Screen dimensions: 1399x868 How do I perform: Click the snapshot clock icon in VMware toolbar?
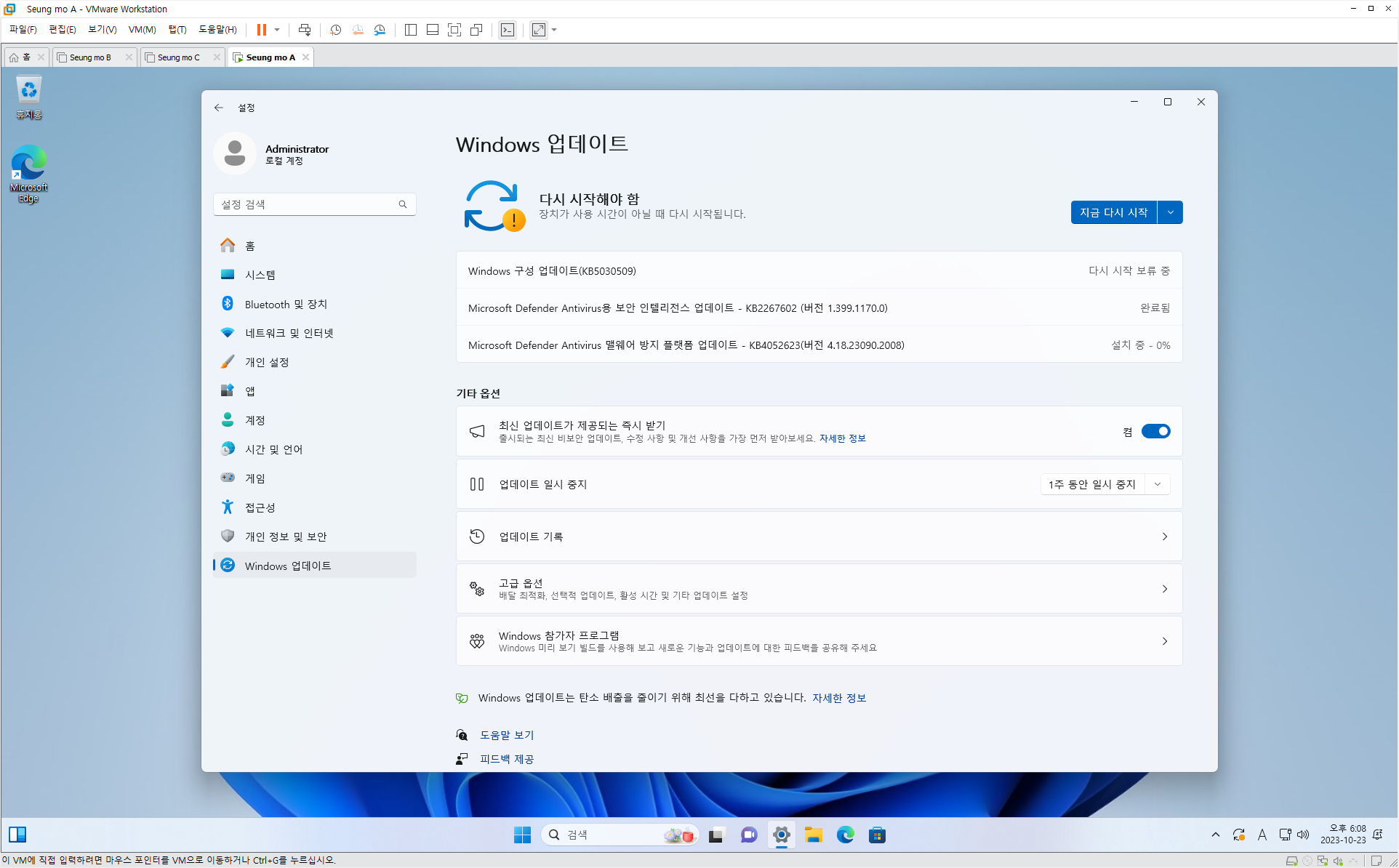335,30
